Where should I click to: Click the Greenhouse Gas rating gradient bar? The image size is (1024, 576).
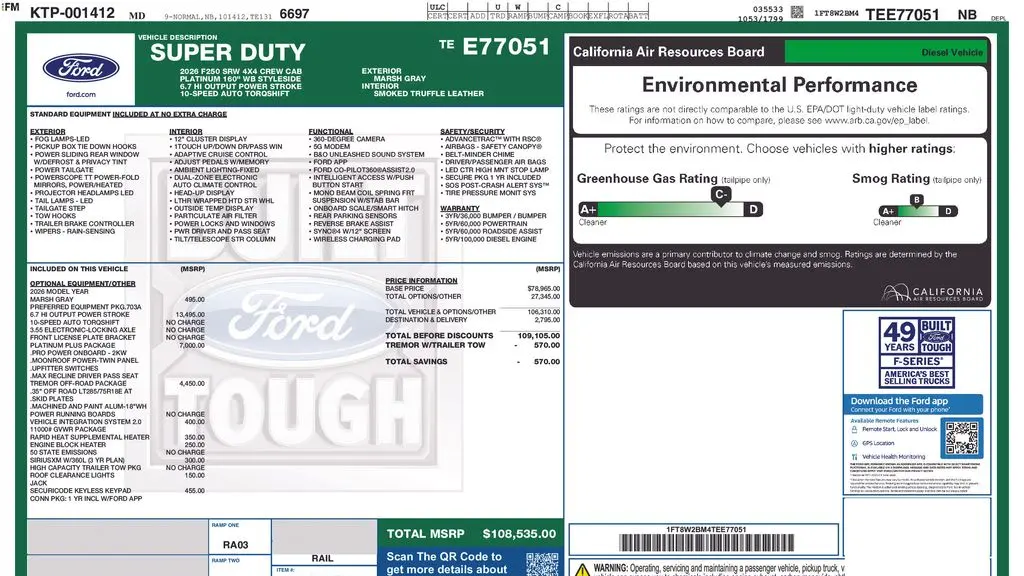(671, 210)
